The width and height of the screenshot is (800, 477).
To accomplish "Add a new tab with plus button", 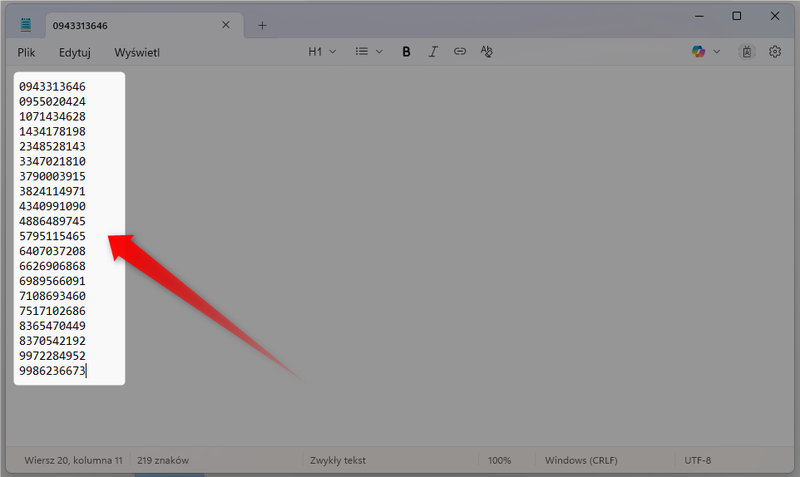I will [262, 25].
